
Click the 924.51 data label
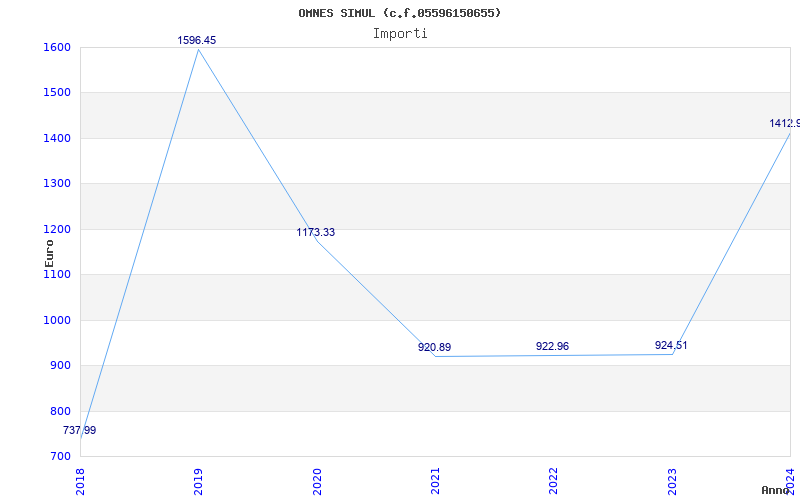671,345
